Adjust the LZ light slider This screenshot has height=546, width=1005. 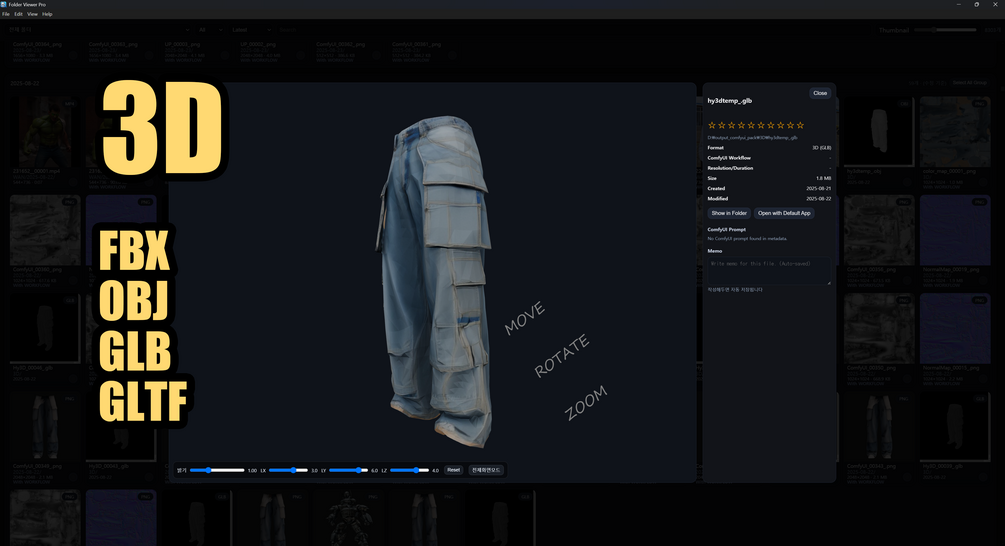click(410, 470)
